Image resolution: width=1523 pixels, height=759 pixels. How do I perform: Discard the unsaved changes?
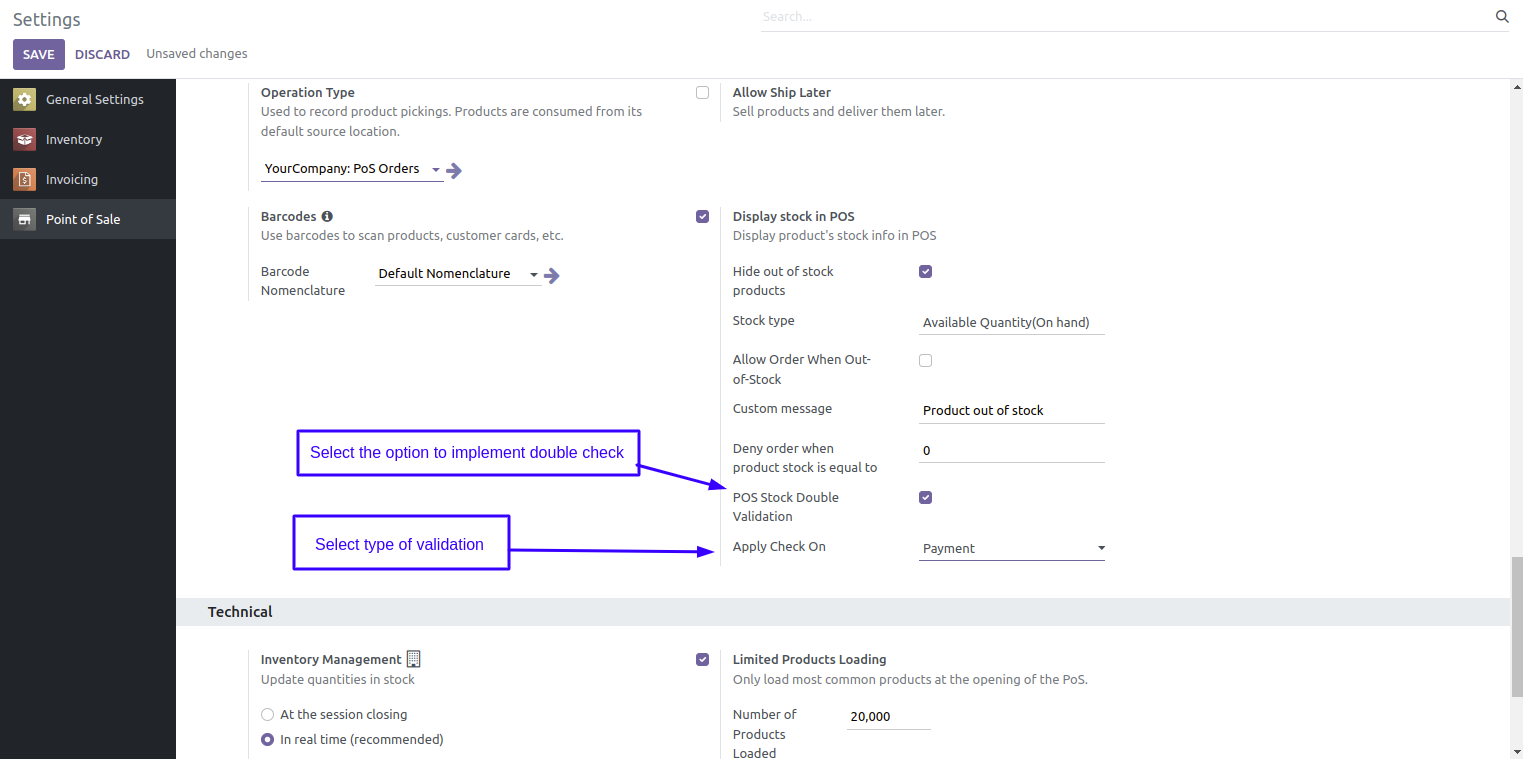pyautogui.click(x=102, y=54)
